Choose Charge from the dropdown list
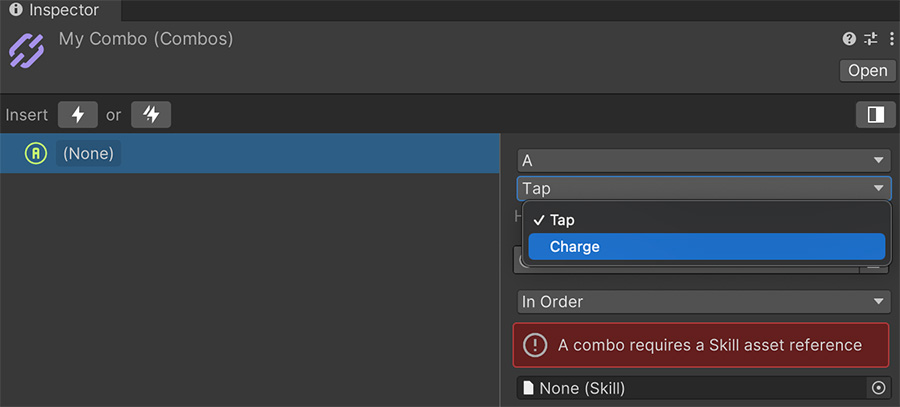Image resolution: width=900 pixels, height=407 pixels. click(707, 246)
